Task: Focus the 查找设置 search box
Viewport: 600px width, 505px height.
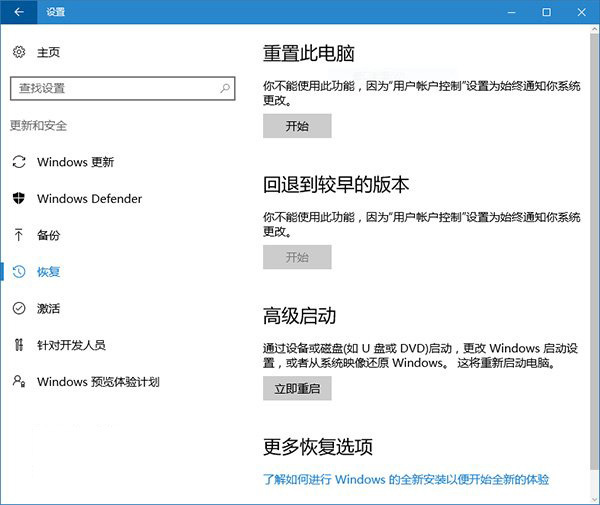Action: [x=122, y=88]
